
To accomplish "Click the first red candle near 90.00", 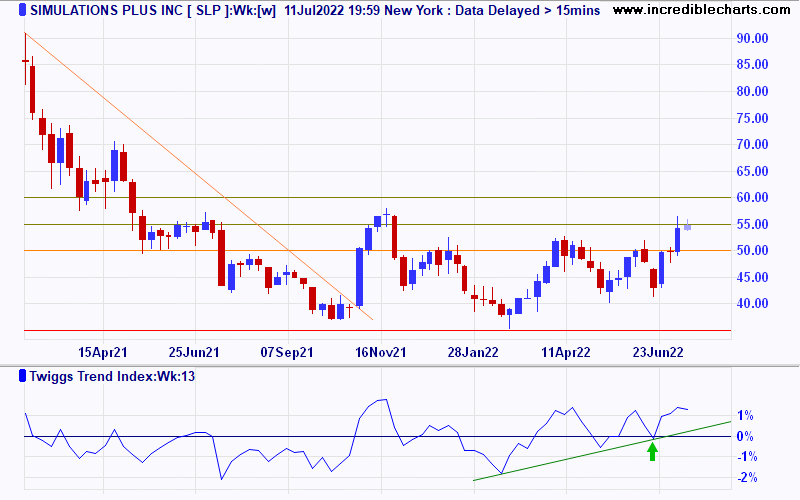I will coord(25,59).
